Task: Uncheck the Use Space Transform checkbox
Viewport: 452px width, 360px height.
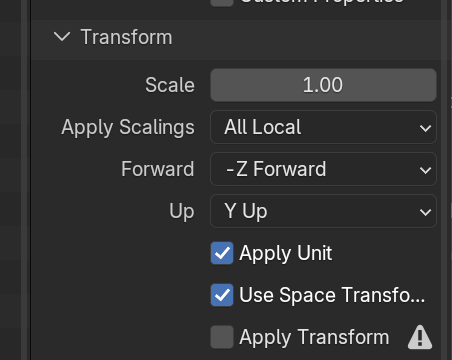Action: (x=222, y=295)
